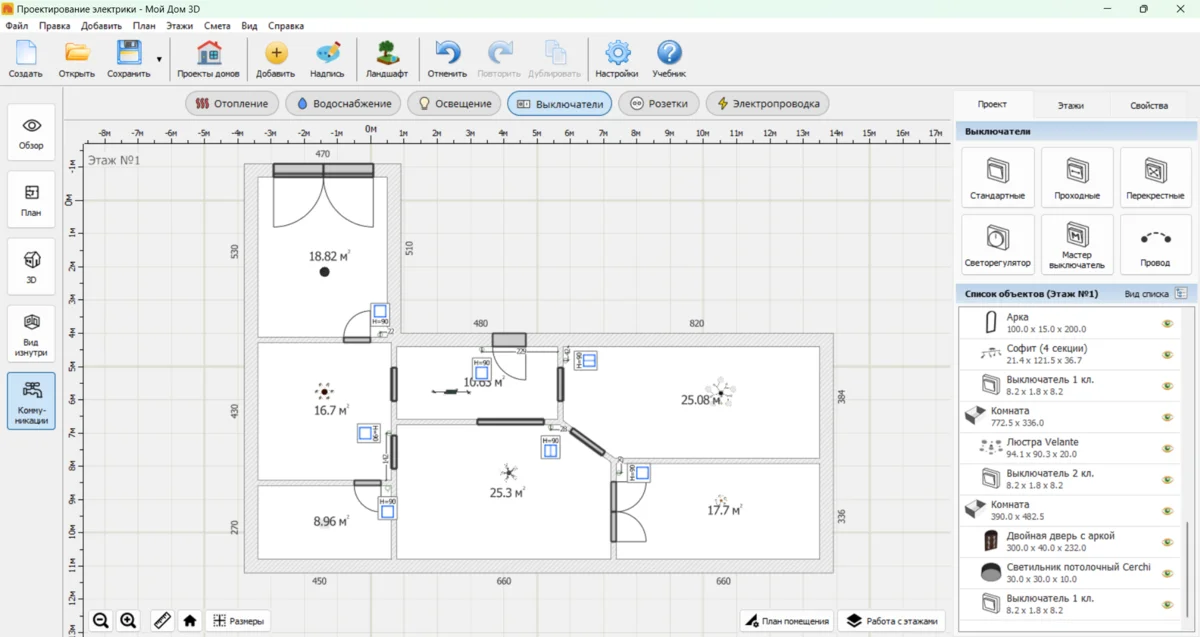This screenshot has height=637, width=1200.
Task: Switch to 3D view mode
Action: coord(31,266)
